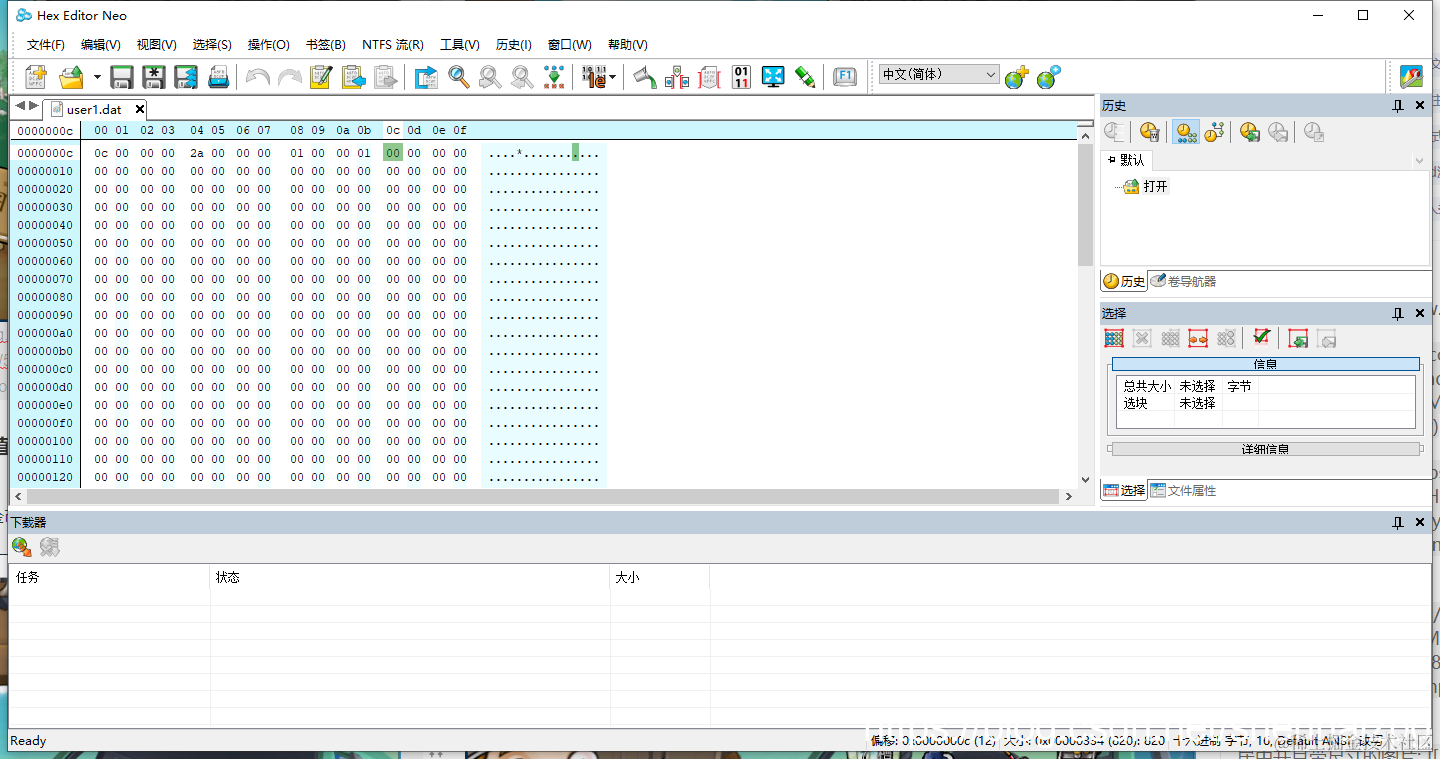1440x759 pixels.
Task: Click the Copy clipboard with pencil icon
Action: 321,77
